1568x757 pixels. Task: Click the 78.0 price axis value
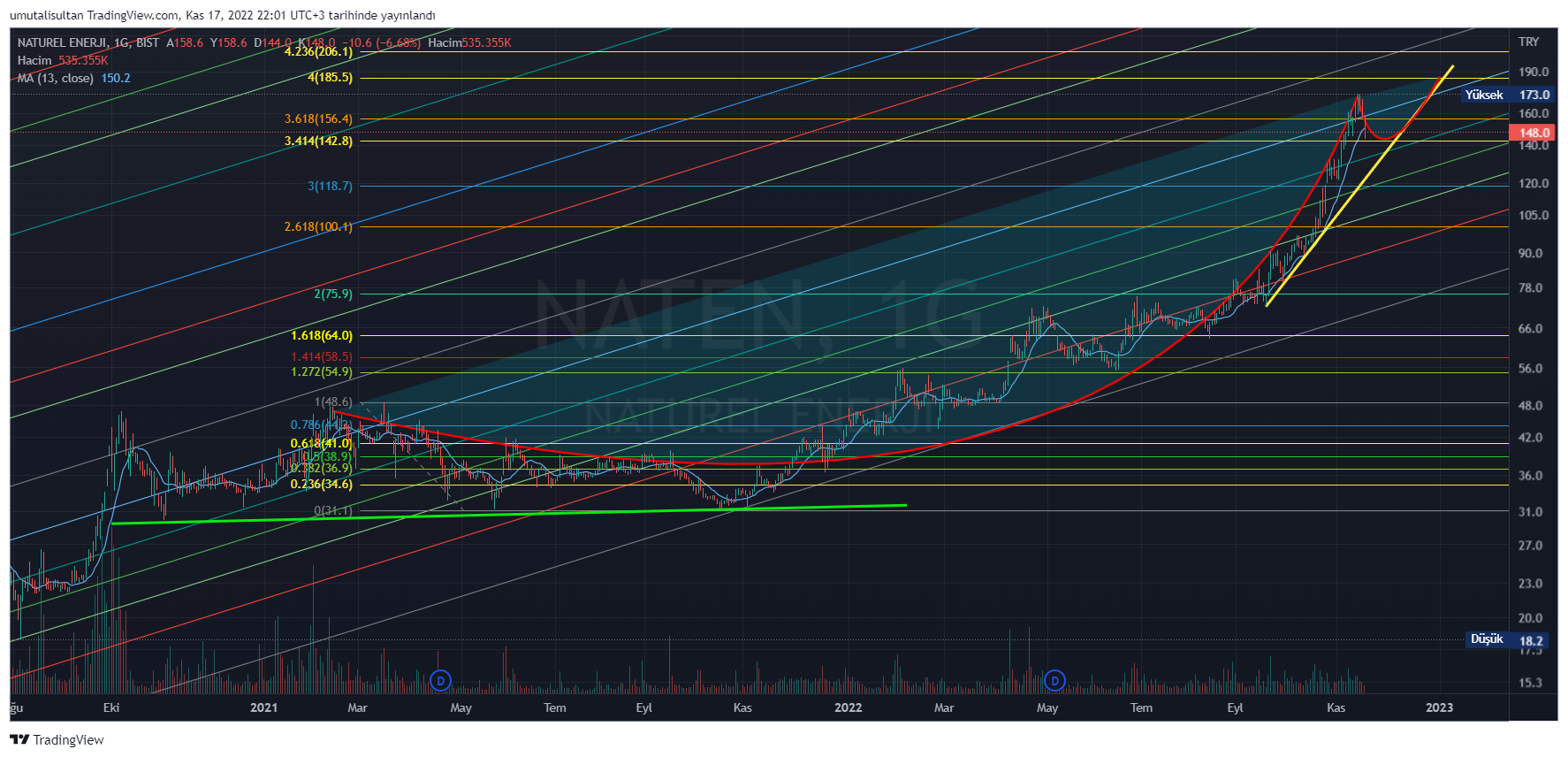[1530, 287]
